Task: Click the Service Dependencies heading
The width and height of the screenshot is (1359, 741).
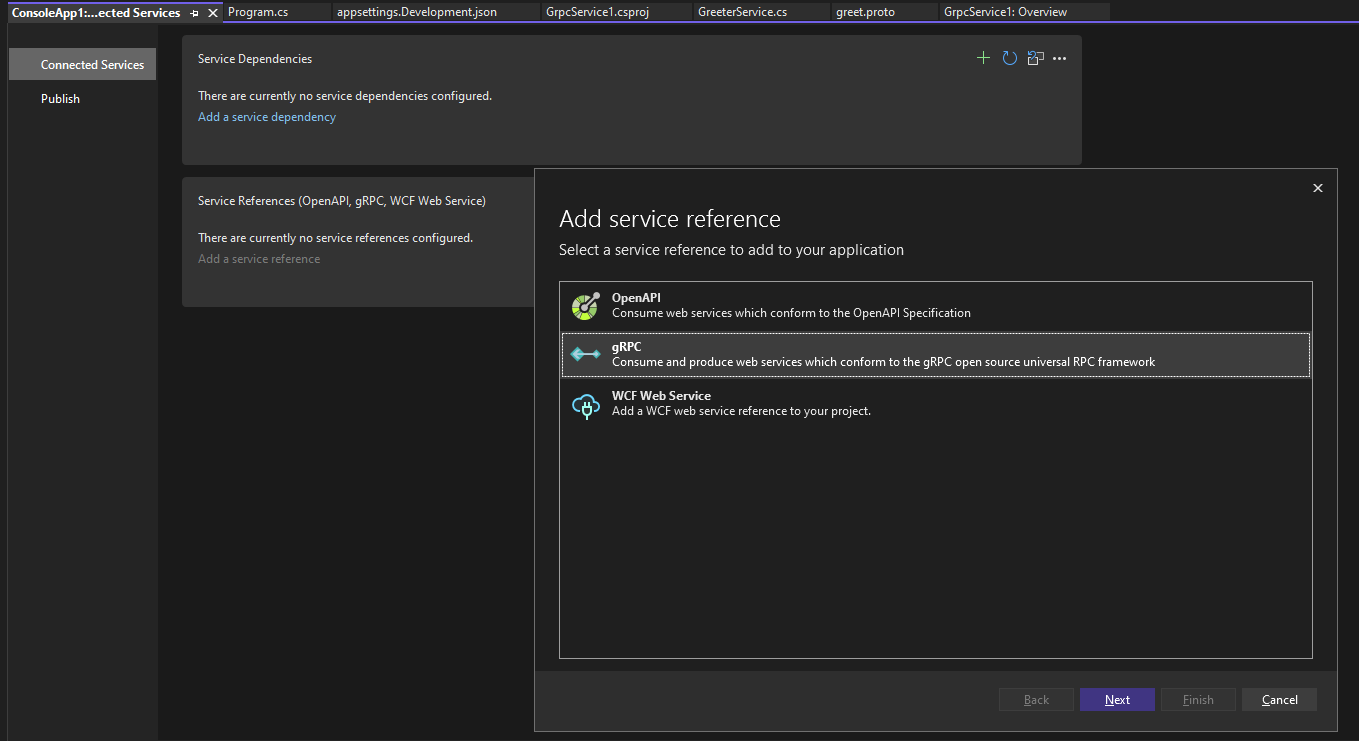Action: pos(255,59)
